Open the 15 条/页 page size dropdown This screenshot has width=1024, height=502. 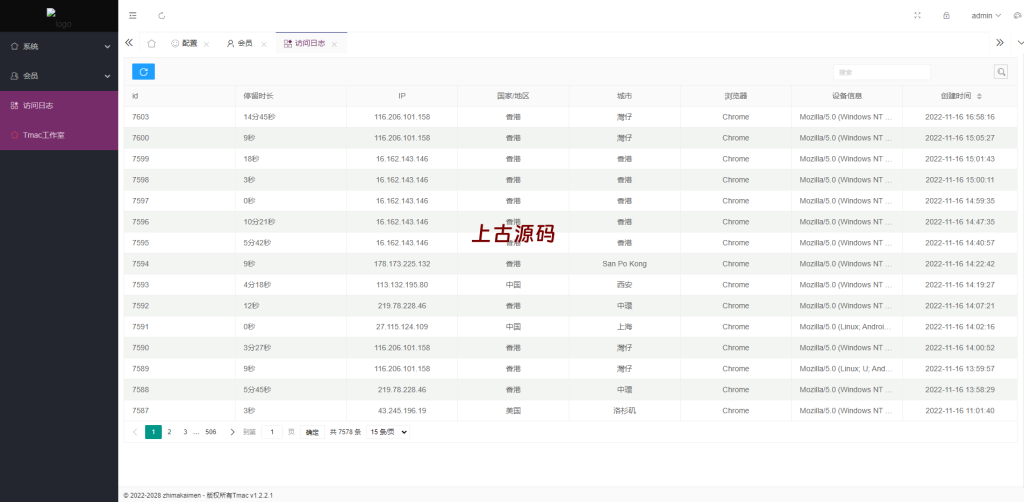388,432
